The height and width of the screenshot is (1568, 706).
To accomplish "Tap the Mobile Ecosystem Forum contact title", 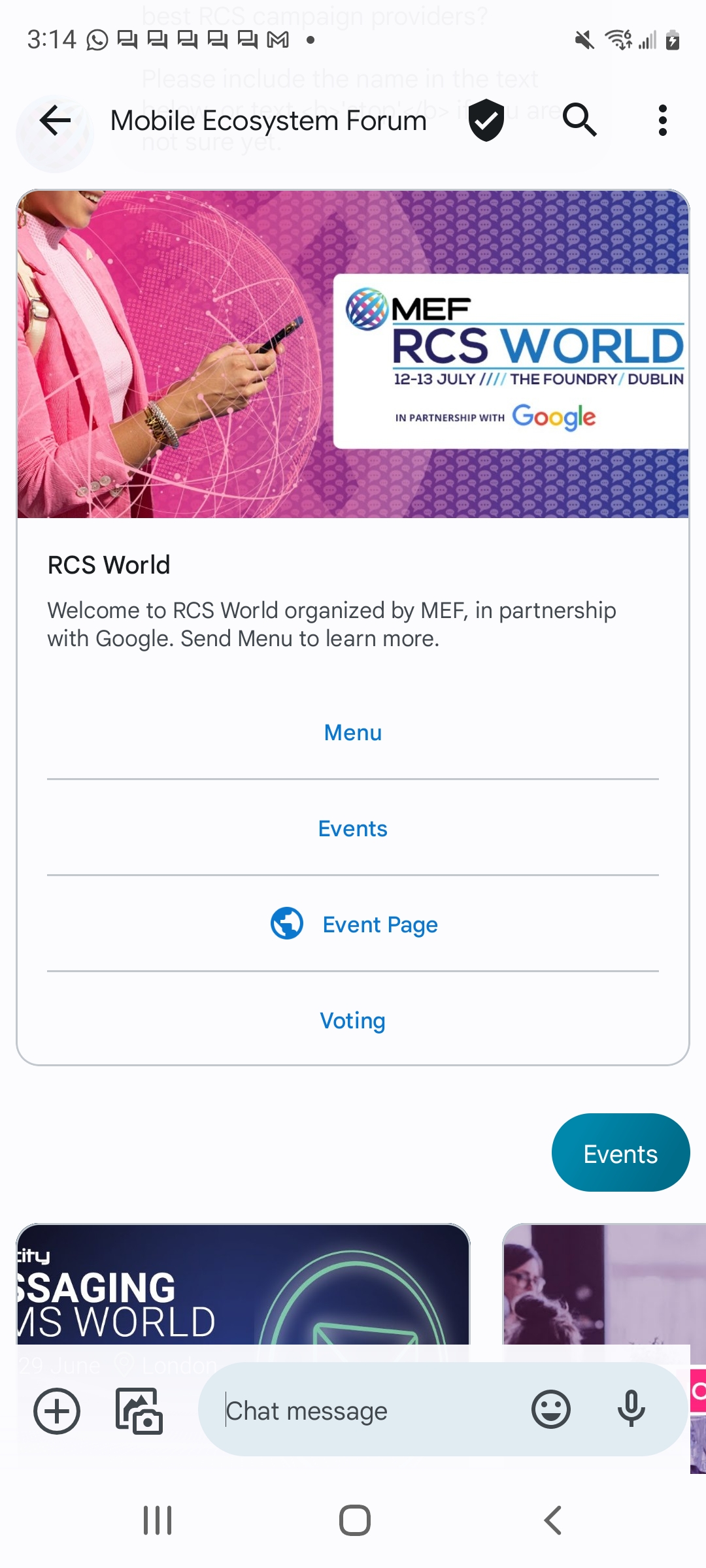I will click(268, 120).
